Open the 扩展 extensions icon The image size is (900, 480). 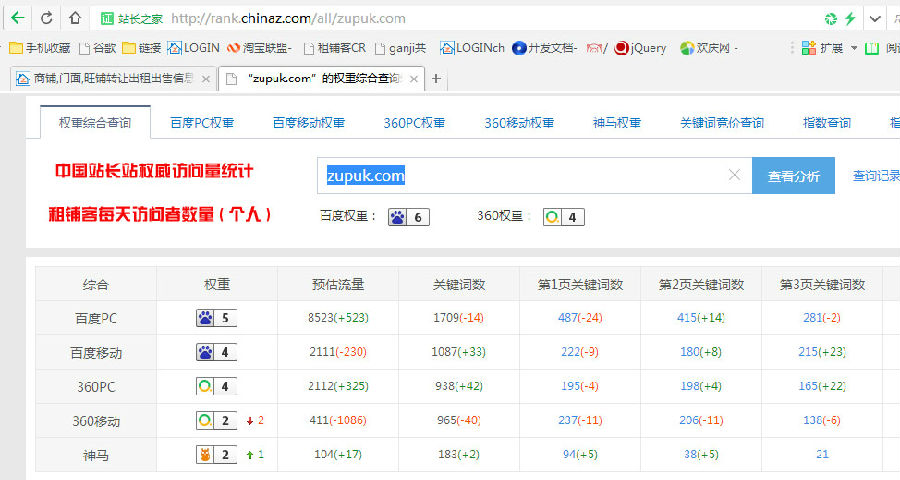tap(823, 48)
